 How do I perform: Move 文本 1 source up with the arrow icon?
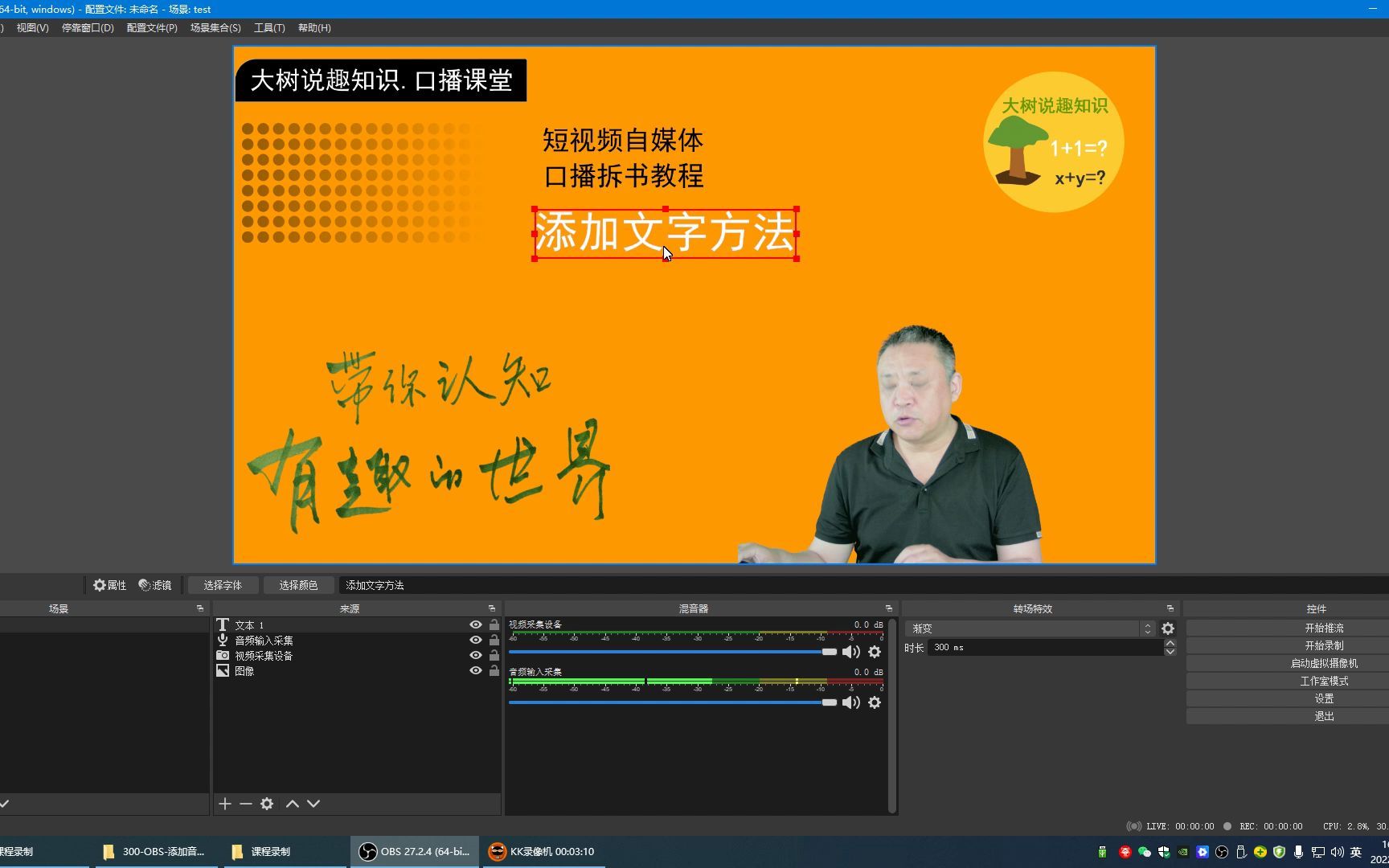pos(292,804)
